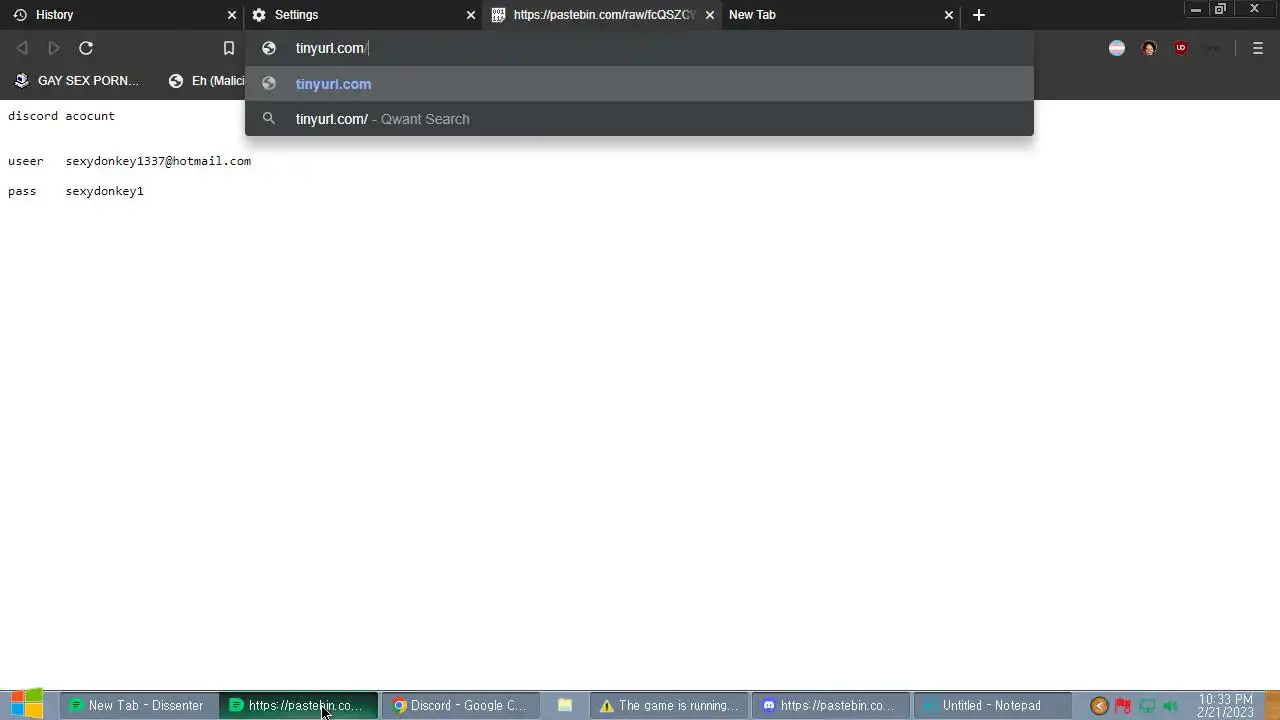Viewport: 1280px width, 720px height.
Task: Close the New Tab tab
Action: [949, 15]
